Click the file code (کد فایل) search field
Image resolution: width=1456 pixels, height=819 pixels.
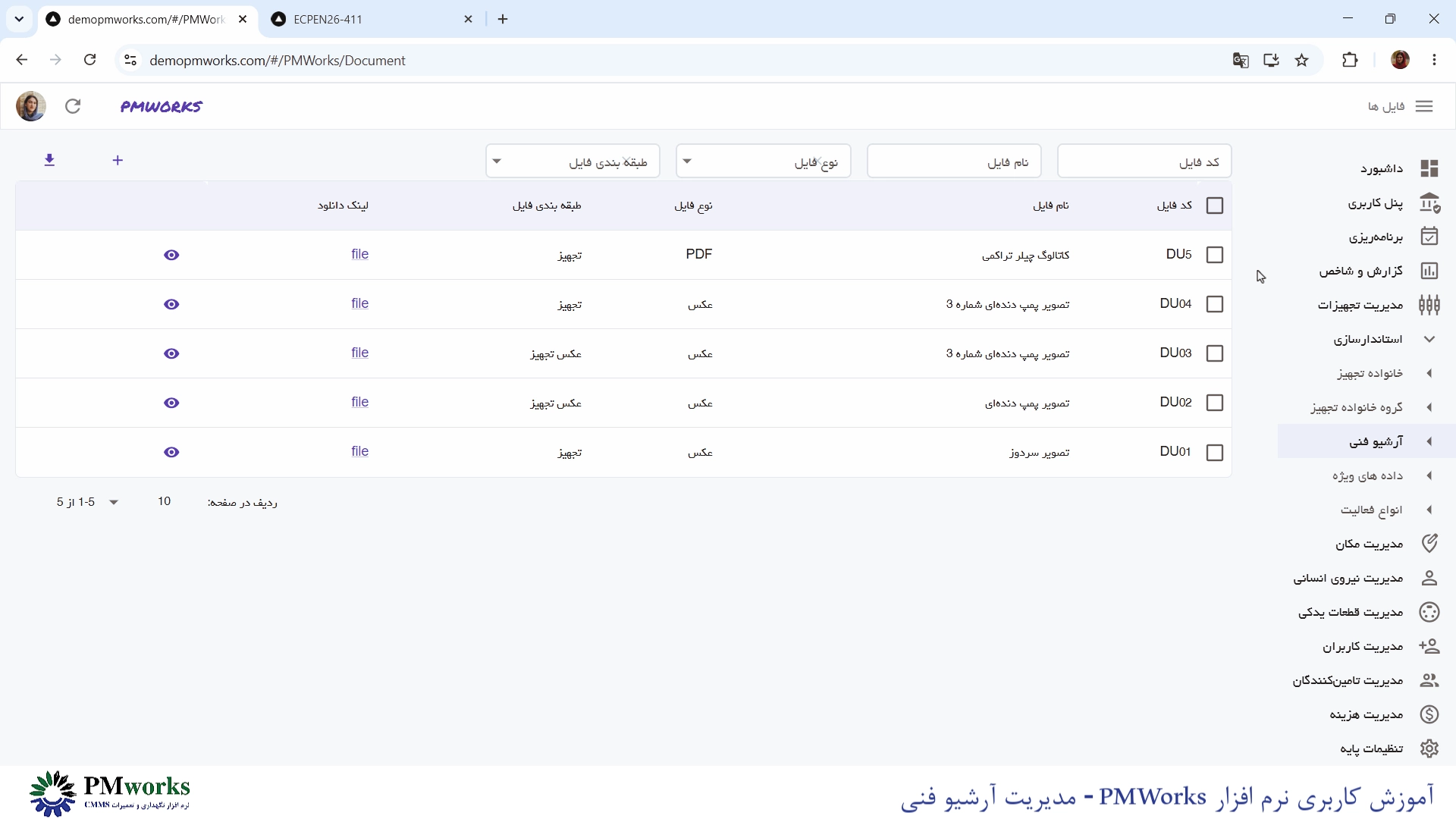[1144, 161]
